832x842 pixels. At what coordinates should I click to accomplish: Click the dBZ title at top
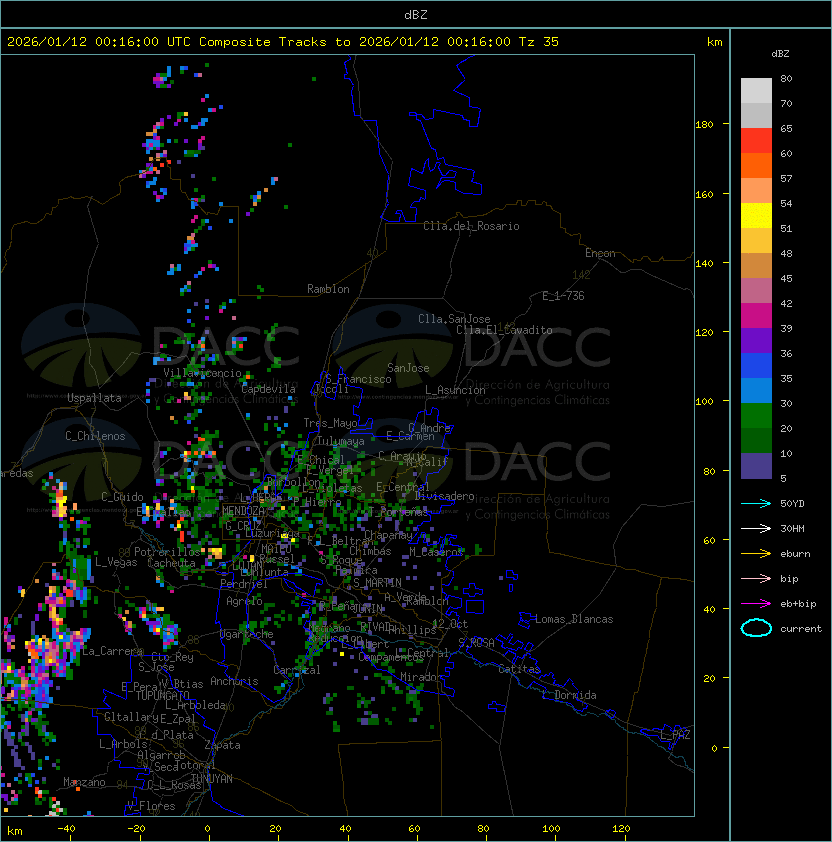point(416,14)
